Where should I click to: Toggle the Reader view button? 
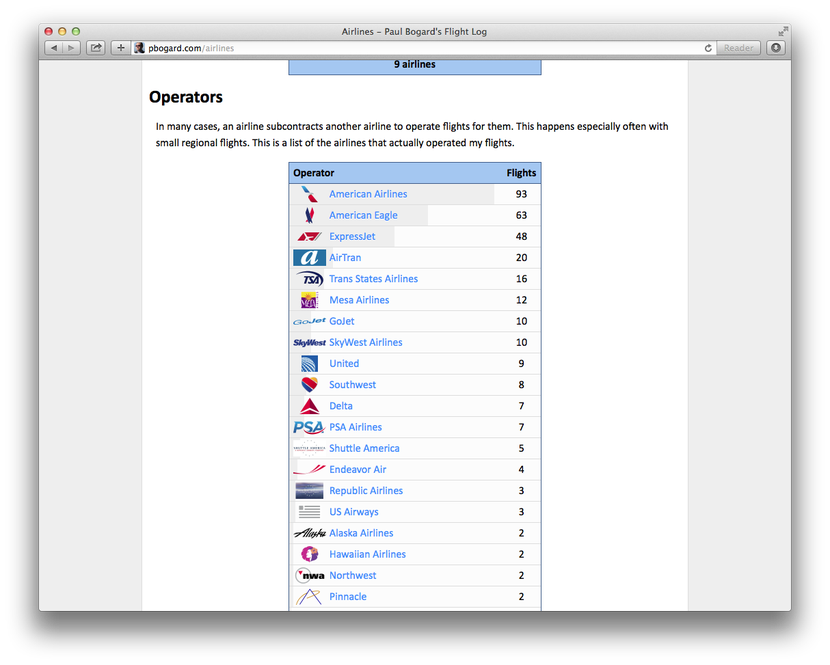tap(738, 48)
